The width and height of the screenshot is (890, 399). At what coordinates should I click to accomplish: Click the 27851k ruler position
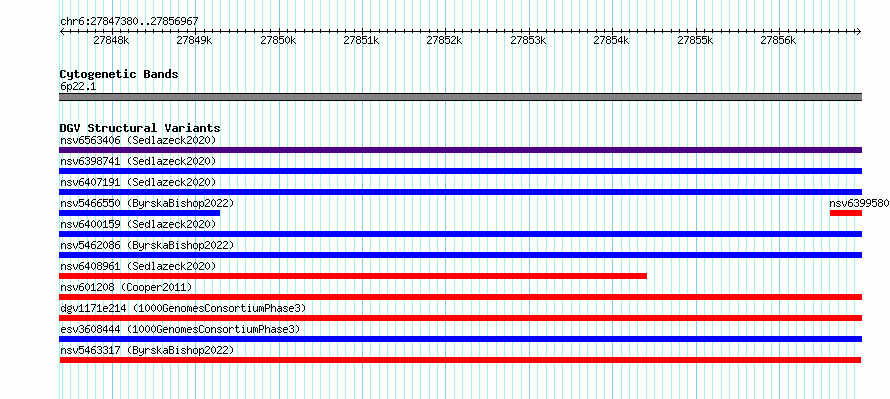click(362, 40)
